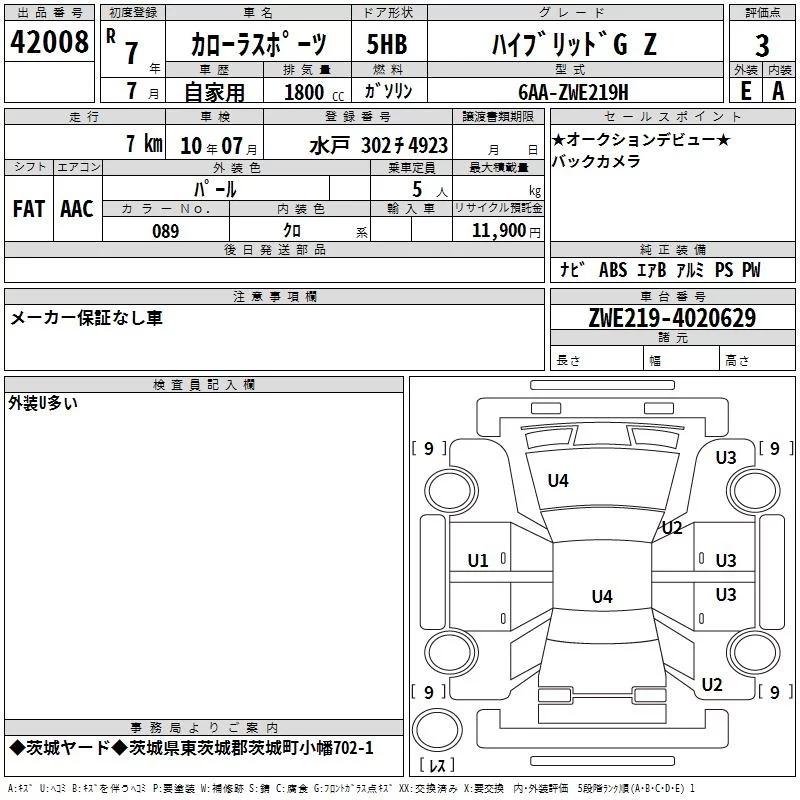Screen dimensions: 800x800
Task: Select the mileage value 7 km
Action: coord(144,143)
